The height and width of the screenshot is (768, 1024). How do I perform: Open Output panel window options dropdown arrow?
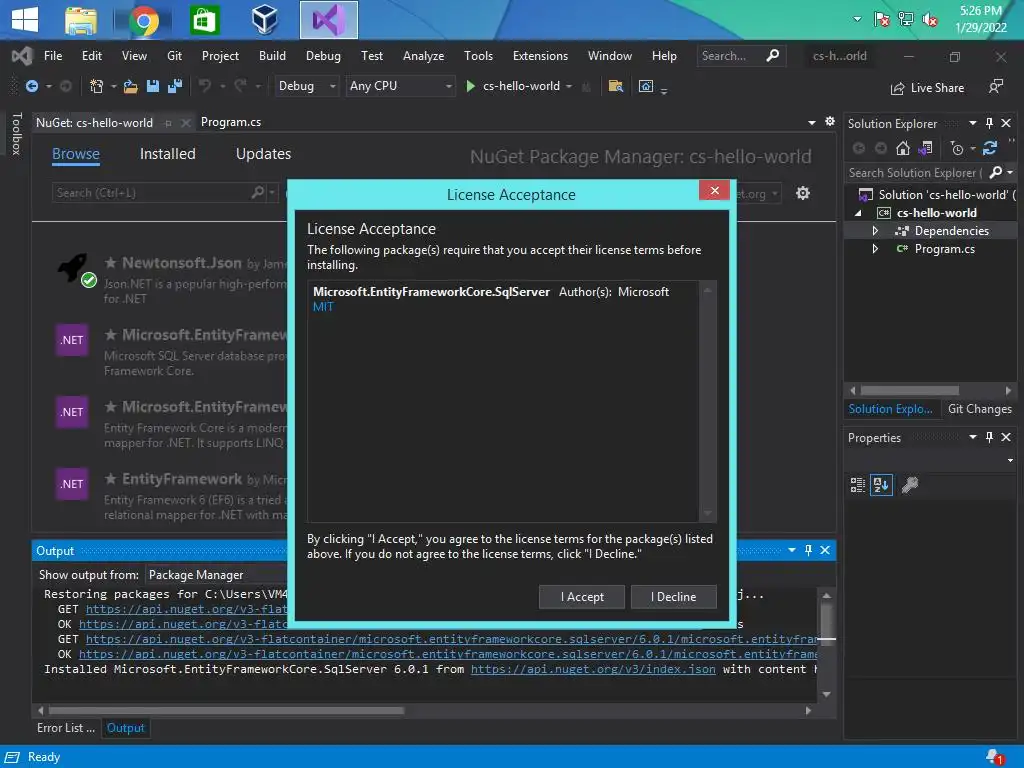792,550
